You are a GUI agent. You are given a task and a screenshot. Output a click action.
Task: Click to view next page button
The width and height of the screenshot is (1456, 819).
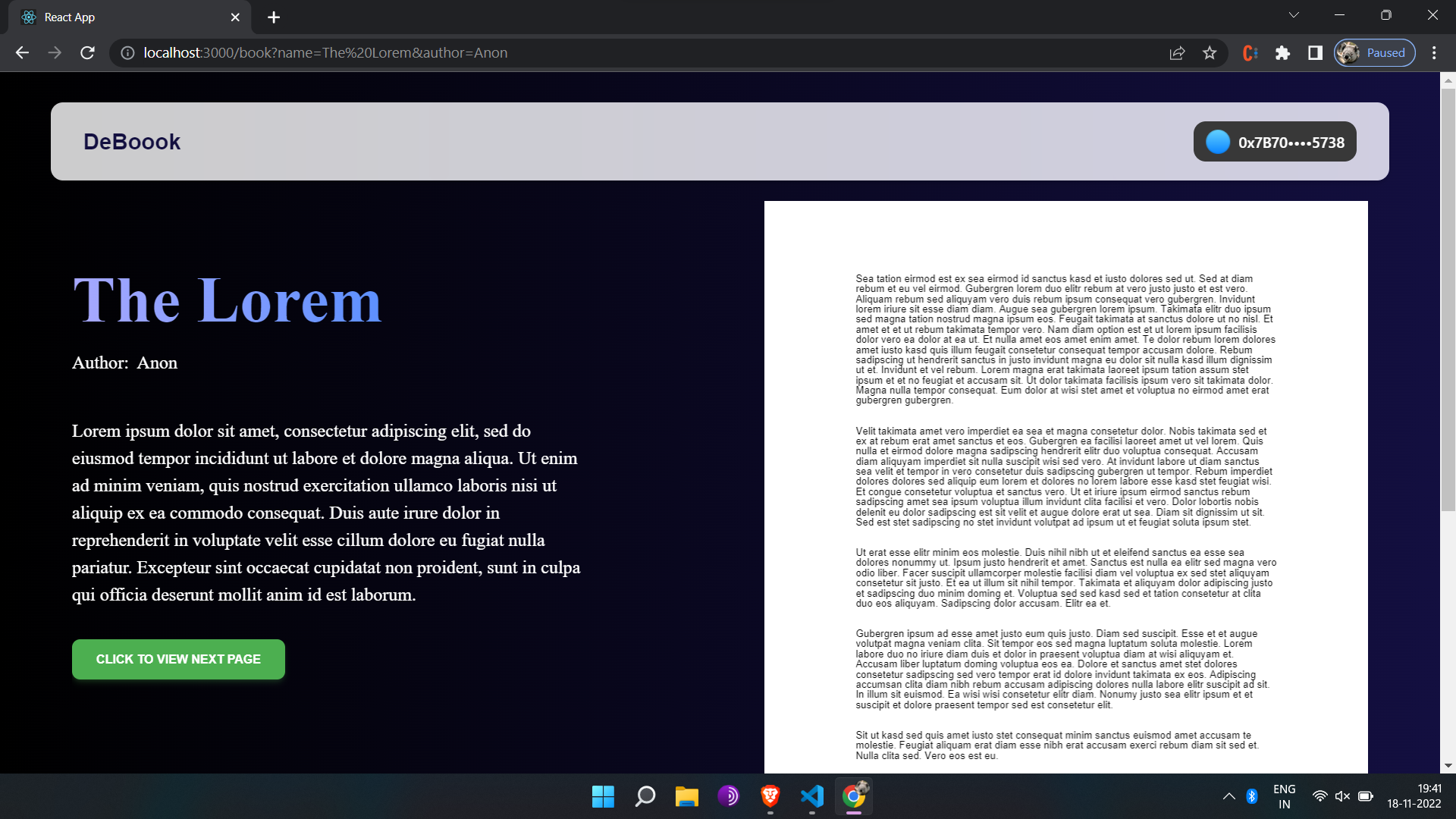pos(178,659)
